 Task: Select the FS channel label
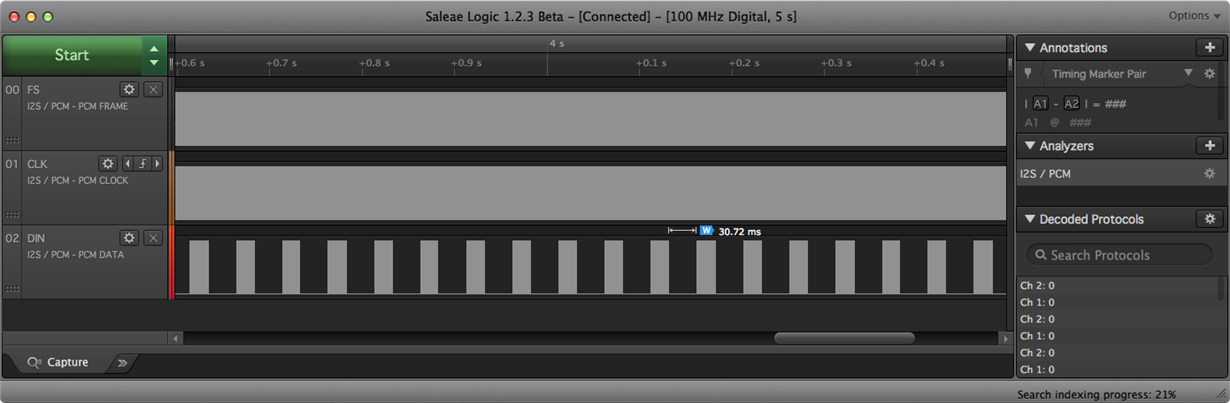coord(34,90)
